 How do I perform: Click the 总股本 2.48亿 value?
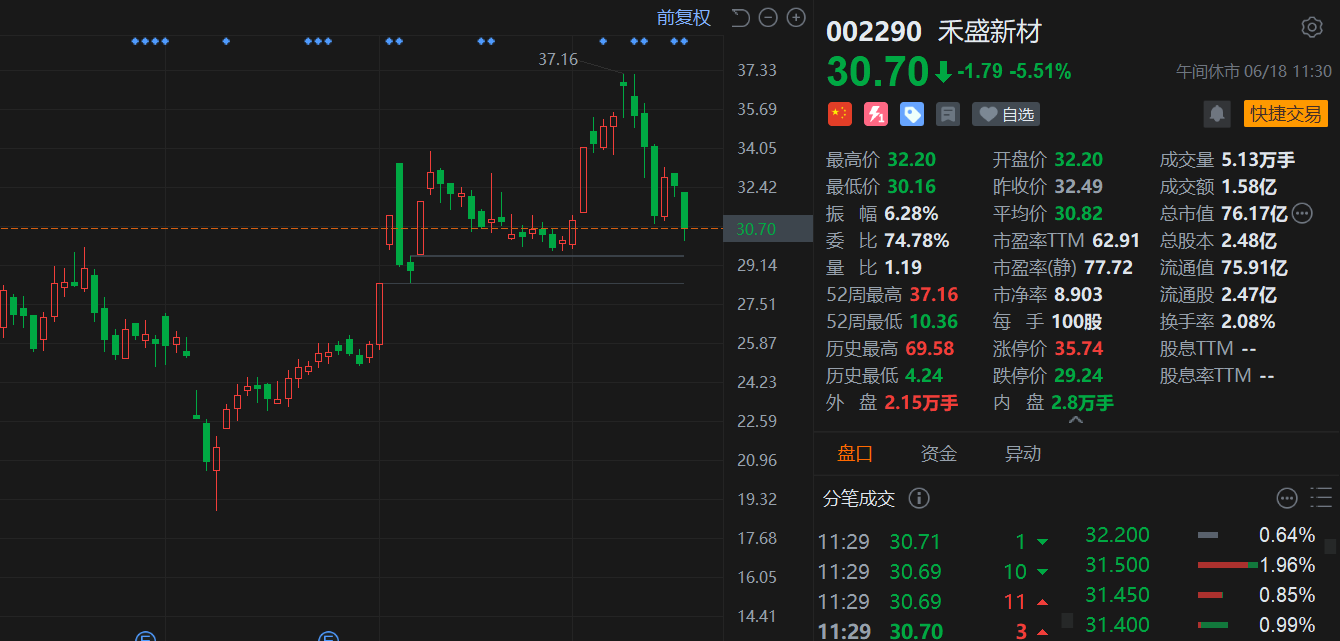[1249, 240]
